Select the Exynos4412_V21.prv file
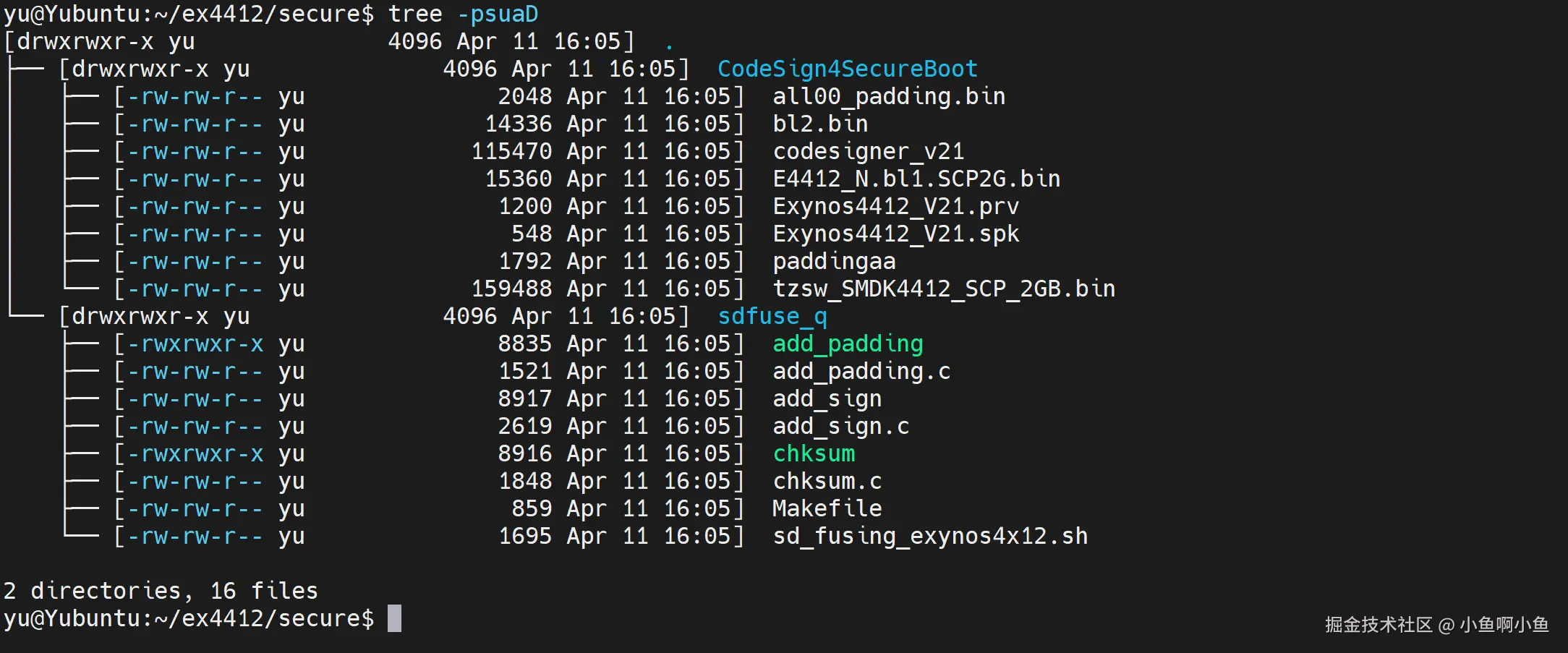 pos(895,207)
